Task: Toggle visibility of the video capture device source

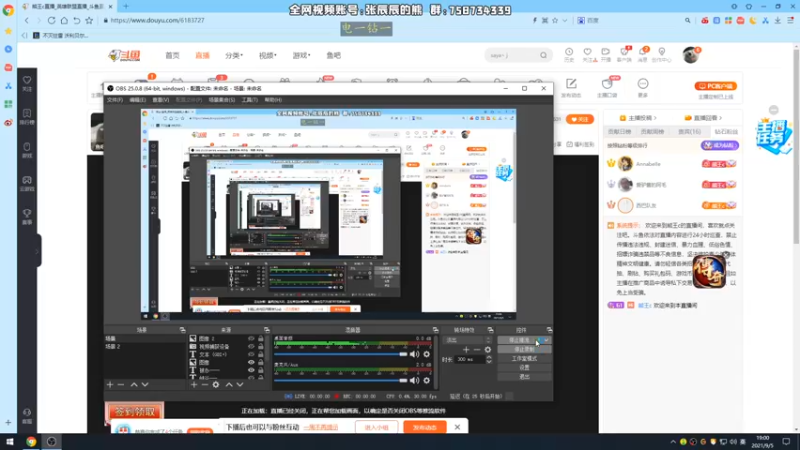Action: coord(251,346)
